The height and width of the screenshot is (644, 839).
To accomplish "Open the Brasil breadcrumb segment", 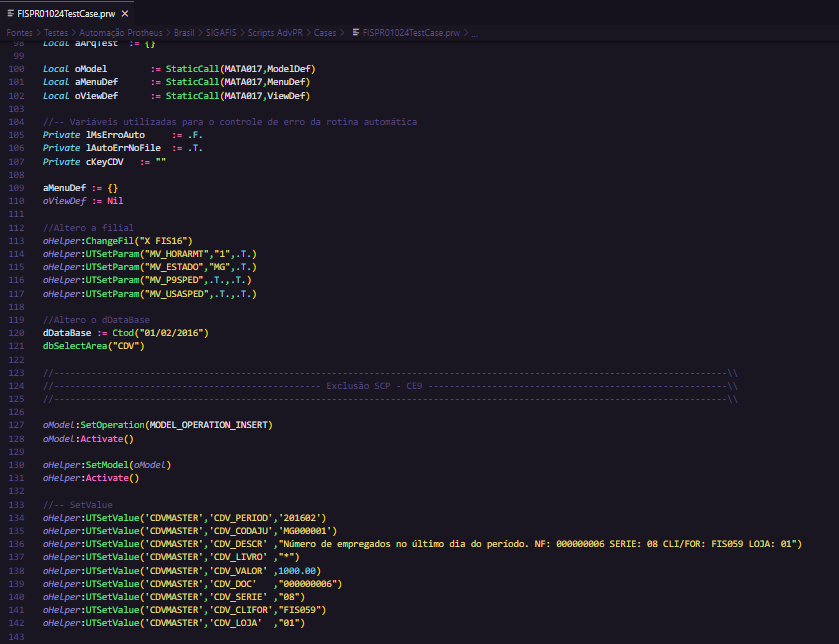I will (184, 32).
